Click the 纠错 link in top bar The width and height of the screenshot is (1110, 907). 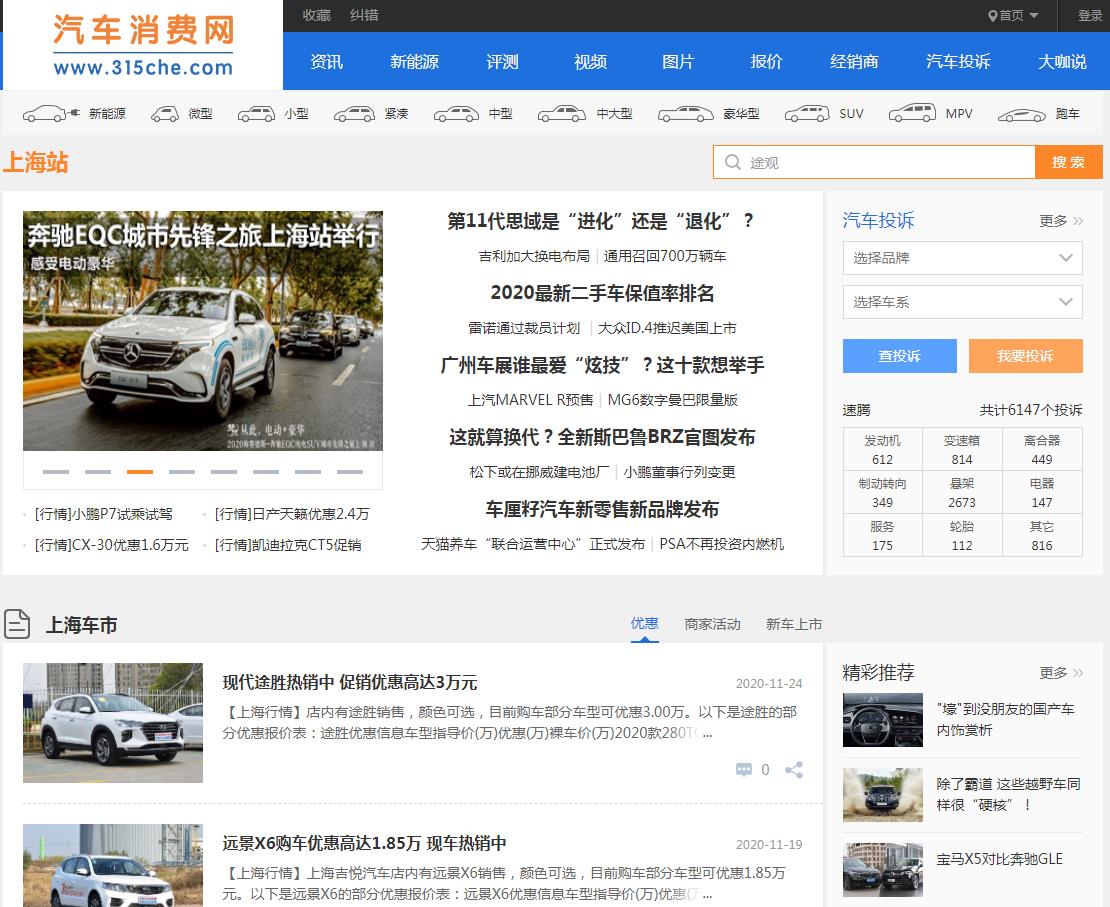point(365,15)
